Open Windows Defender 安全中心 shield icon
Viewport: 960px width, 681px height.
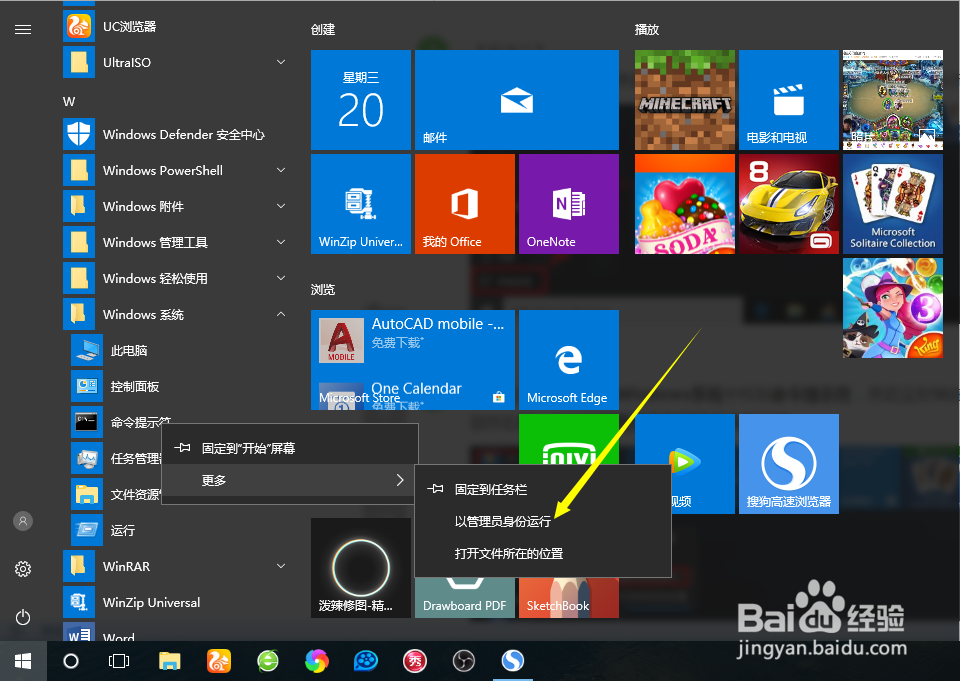tap(79, 134)
